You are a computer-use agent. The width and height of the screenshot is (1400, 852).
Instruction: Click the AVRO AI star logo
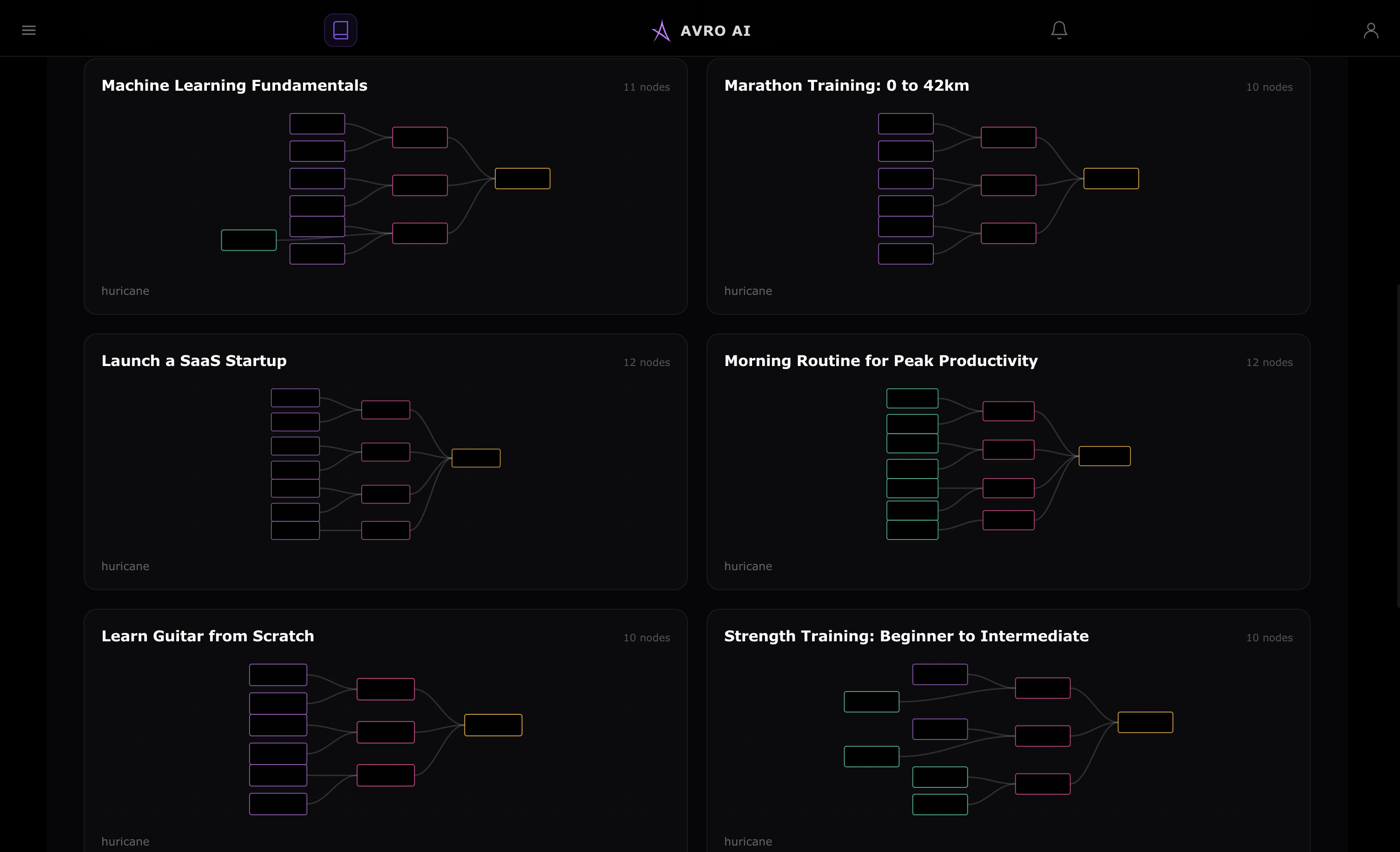tap(661, 31)
